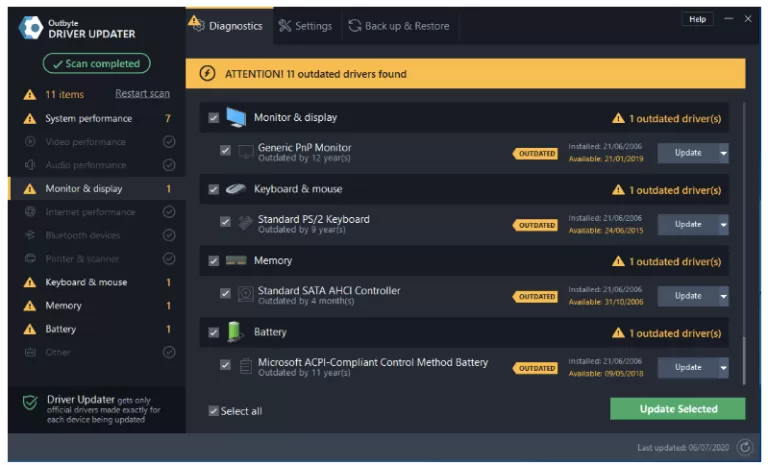Click Update for Standard PS/2 Keyboard

coord(688,225)
